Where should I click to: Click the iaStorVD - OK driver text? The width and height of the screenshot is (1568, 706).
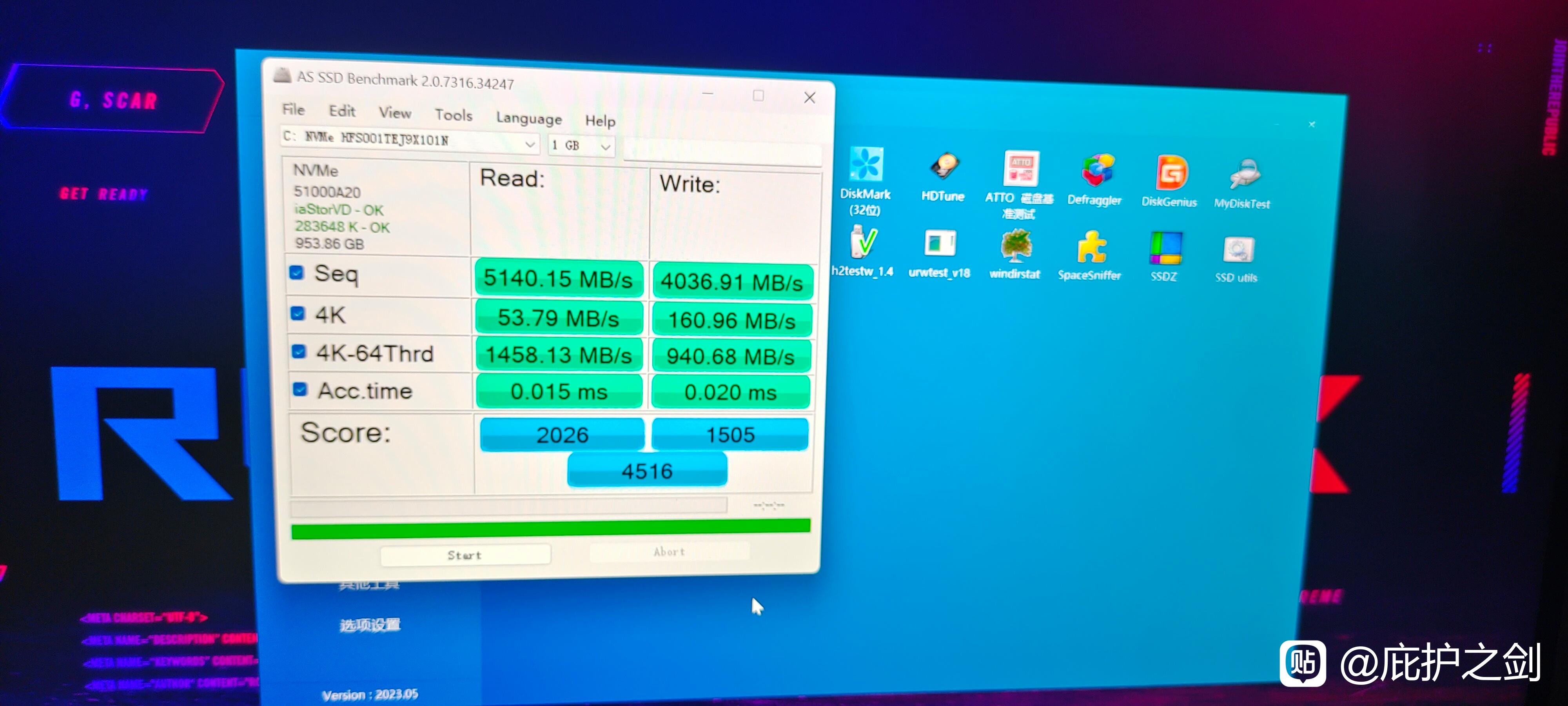(339, 209)
